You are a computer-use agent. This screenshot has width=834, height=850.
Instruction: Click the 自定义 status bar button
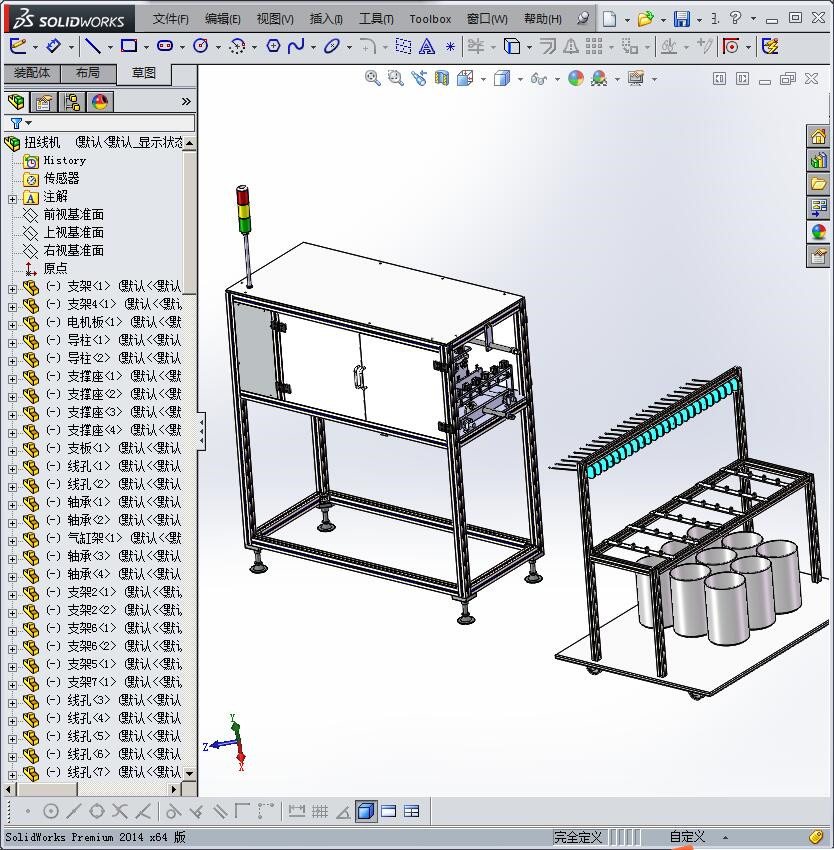pyautogui.click(x=687, y=837)
